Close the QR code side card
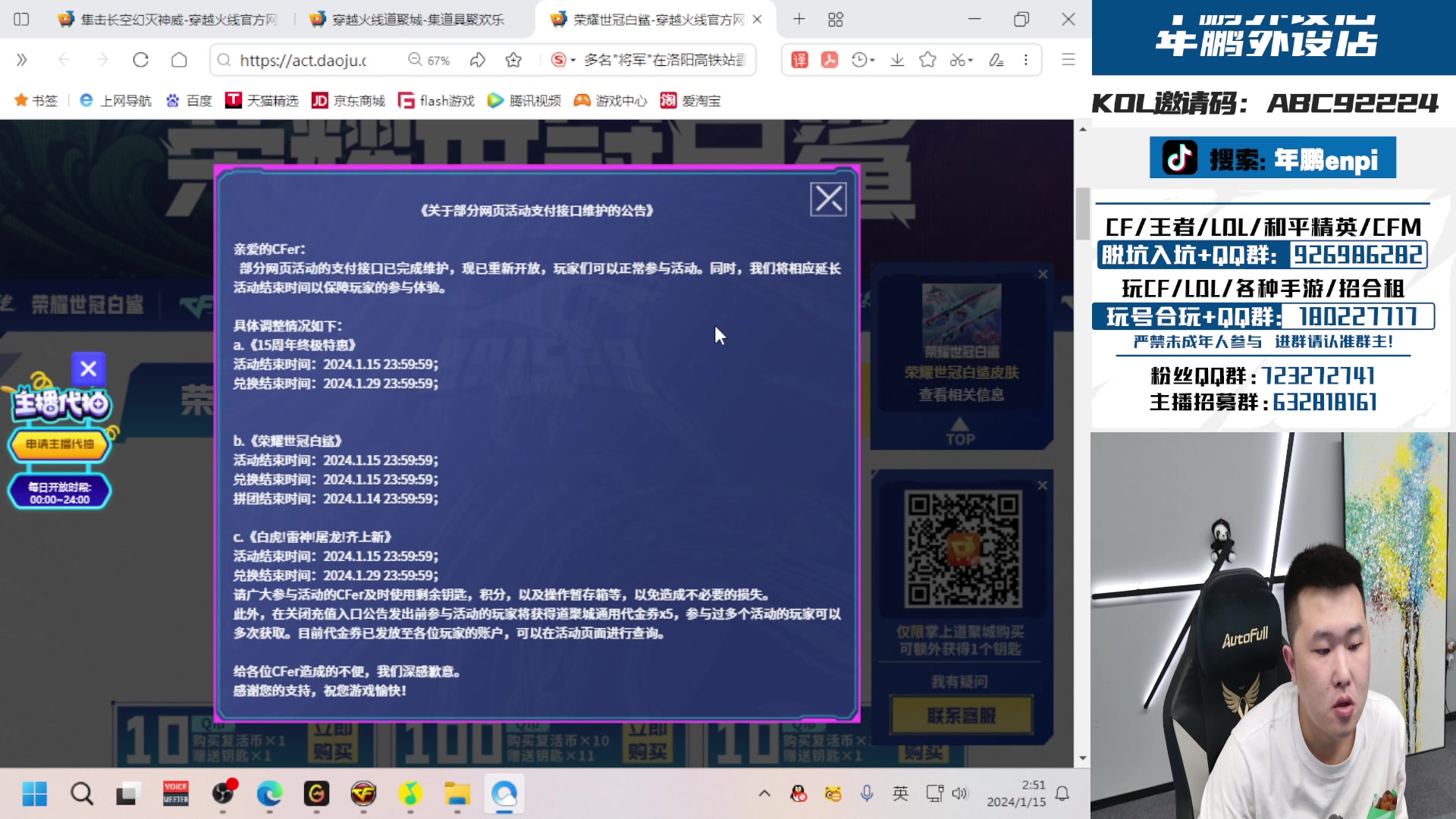The width and height of the screenshot is (1456, 819). point(1043,485)
